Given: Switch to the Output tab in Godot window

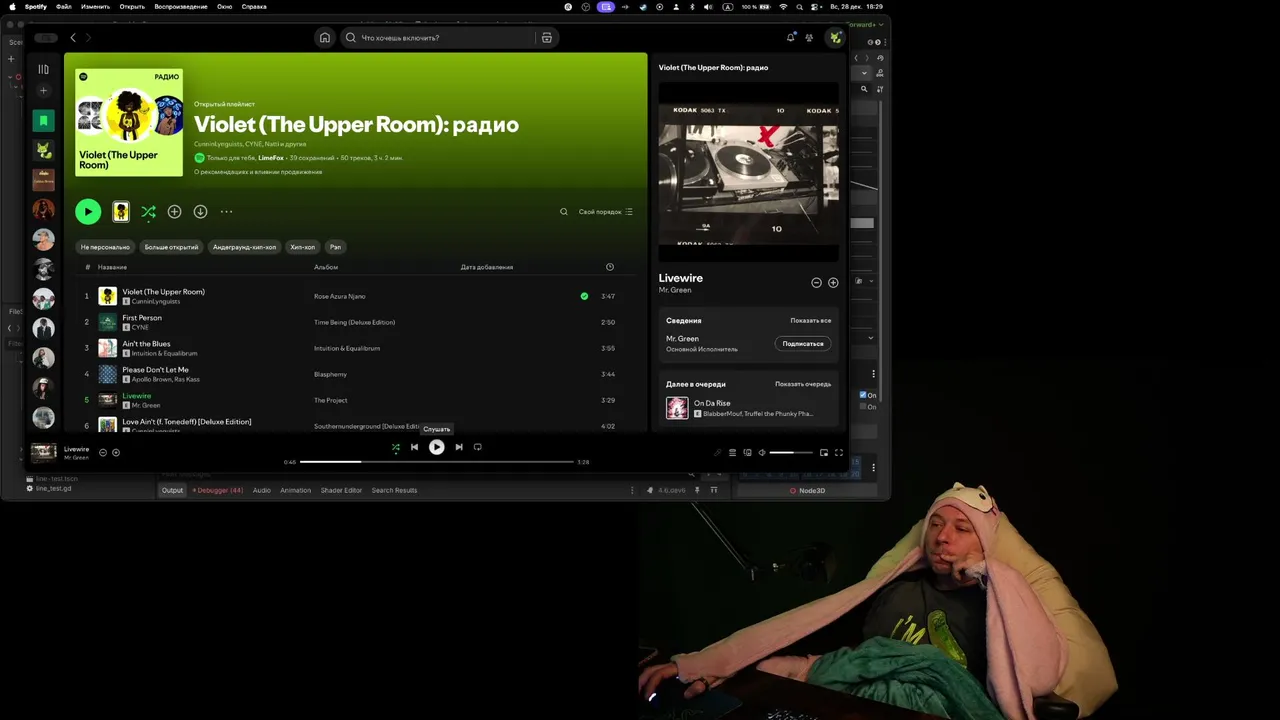Looking at the screenshot, I should 173,490.
